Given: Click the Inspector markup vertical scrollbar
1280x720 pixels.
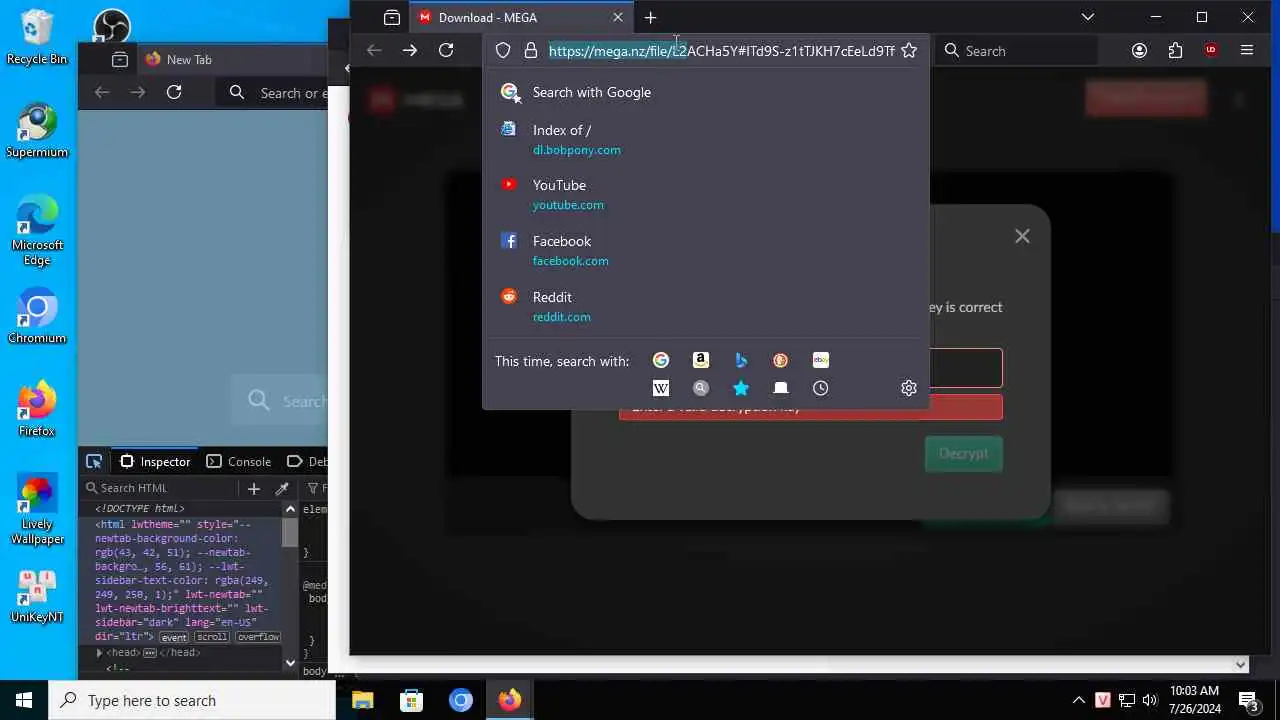Looking at the screenshot, I should (290, 585).
